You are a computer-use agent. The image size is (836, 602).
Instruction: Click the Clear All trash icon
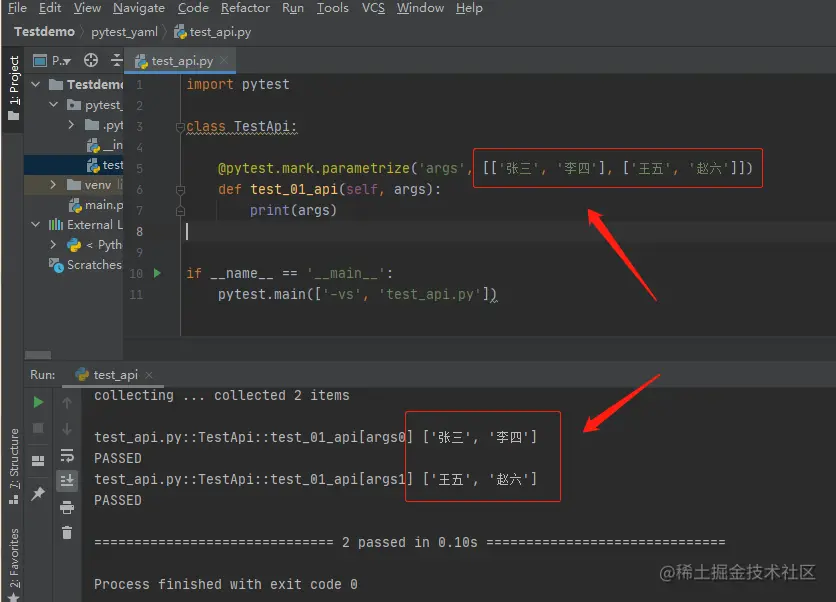[x=67, y=533]
